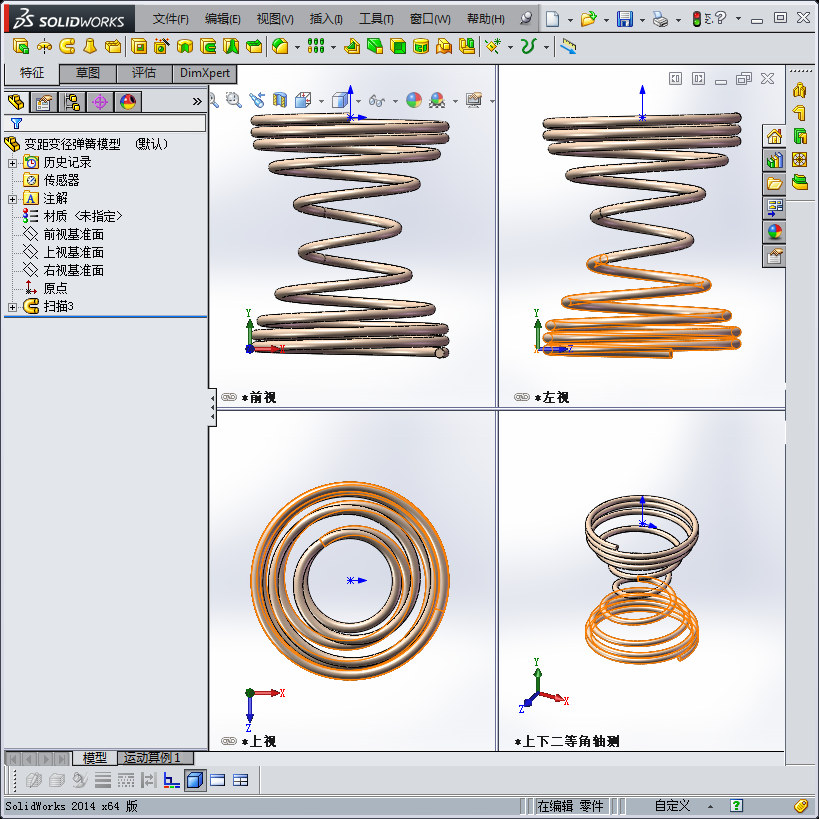Select the Revolved Cut tool
The image size is (819, 819).
pyautogui.click(x=185, y=46)
